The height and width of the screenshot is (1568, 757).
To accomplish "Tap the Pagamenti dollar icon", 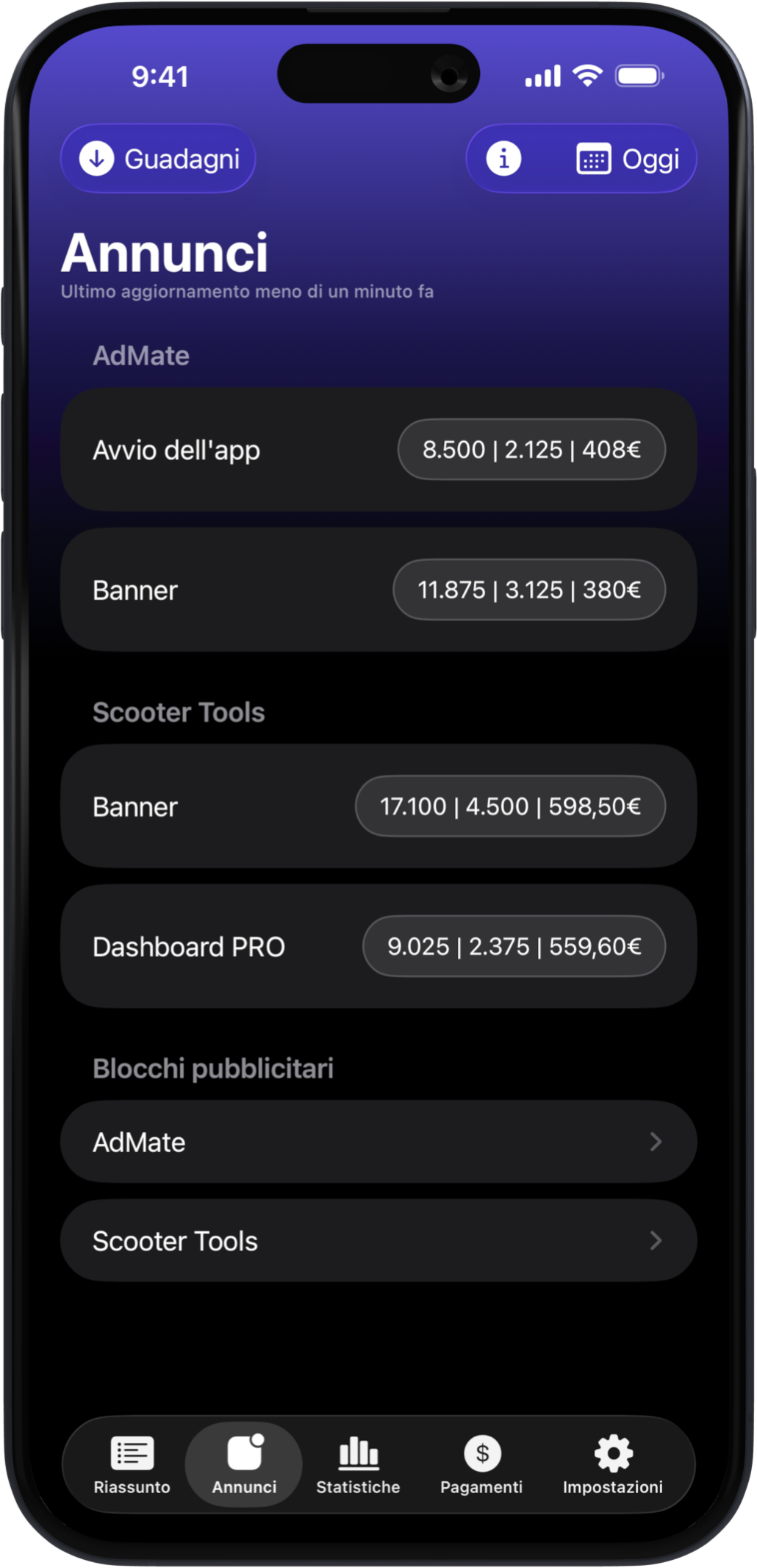I will click(x=482, y=1453).
